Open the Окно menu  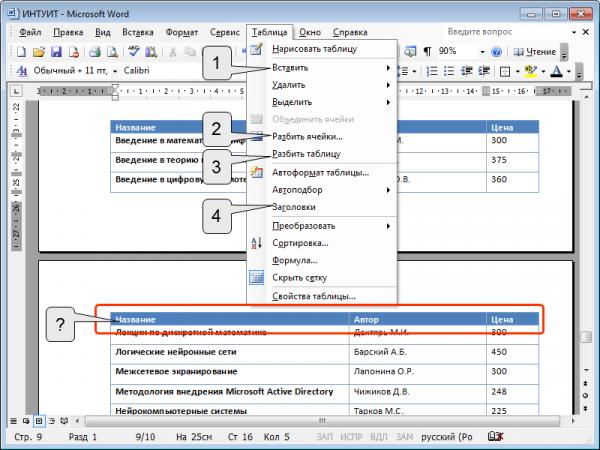(310, 32)
